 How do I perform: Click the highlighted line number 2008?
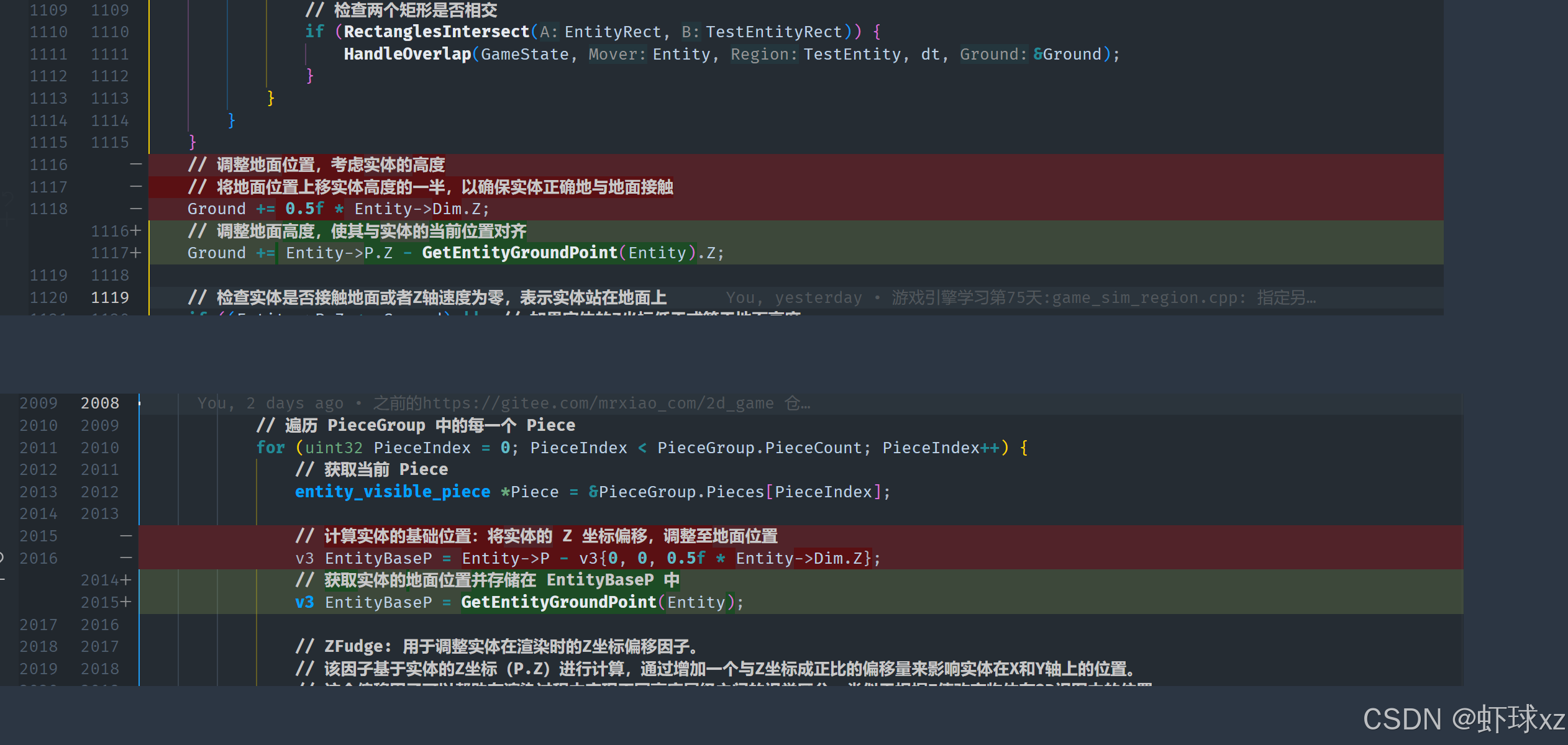(x=100, y=403)
